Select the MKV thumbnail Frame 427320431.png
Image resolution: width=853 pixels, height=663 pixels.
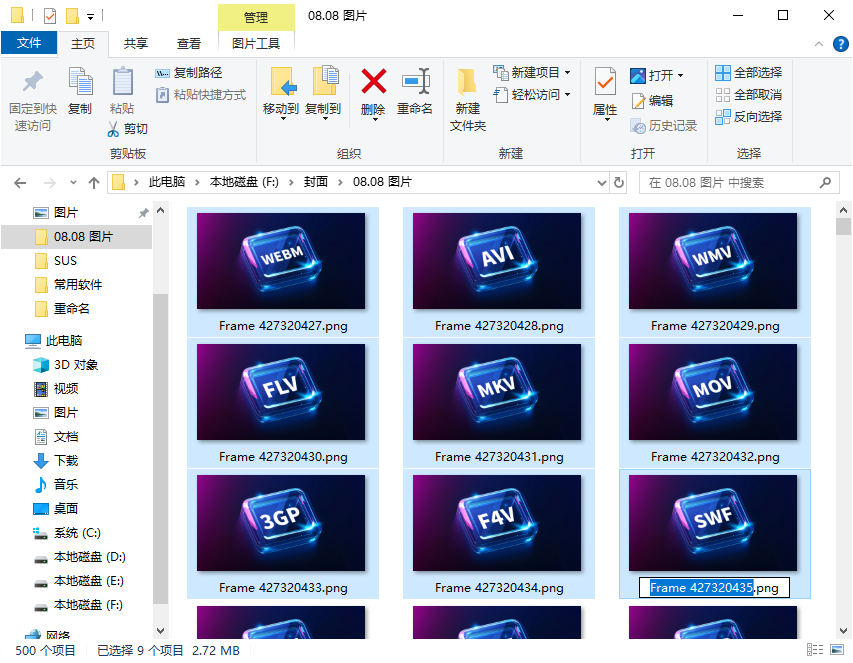499,403
